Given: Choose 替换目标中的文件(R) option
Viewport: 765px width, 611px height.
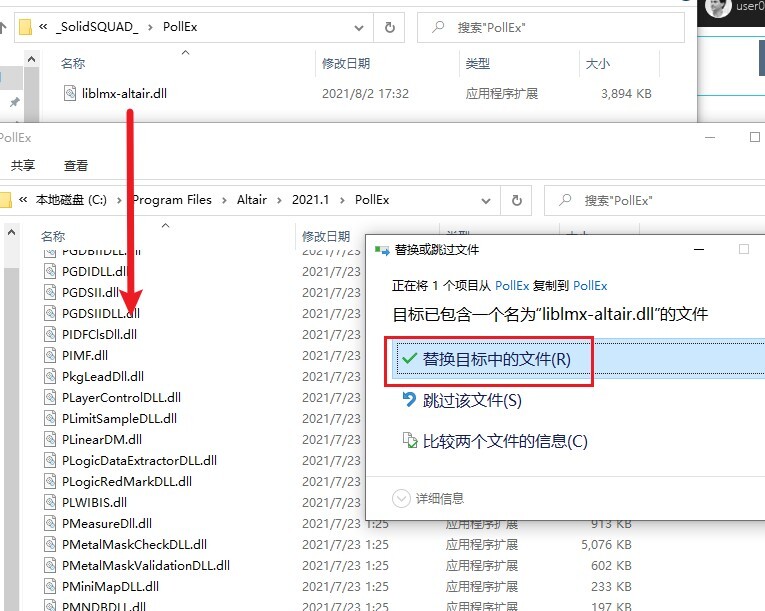Looking at the screenshot, I should tap(495, 359).
